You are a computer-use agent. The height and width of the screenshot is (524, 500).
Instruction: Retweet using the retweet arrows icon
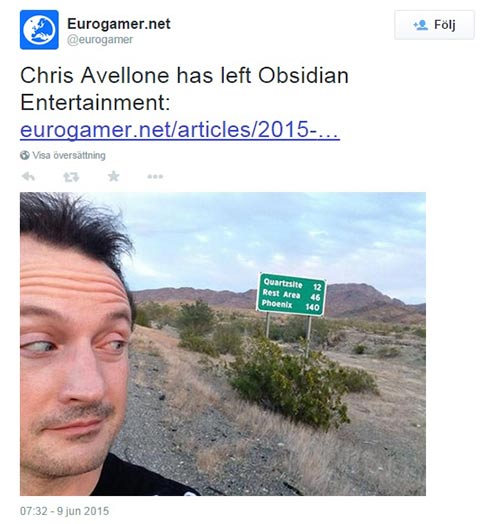71,177
